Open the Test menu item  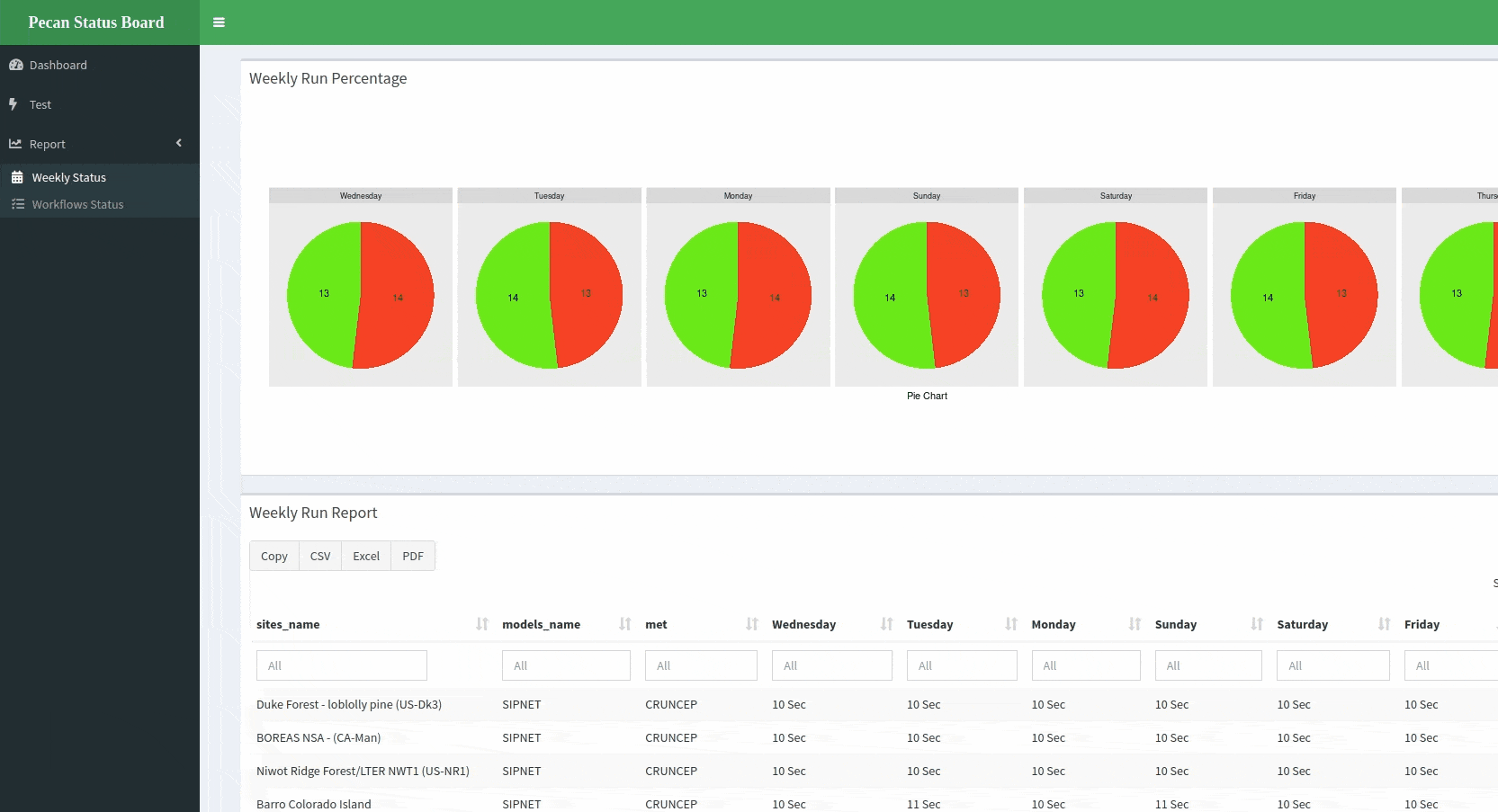100,104
